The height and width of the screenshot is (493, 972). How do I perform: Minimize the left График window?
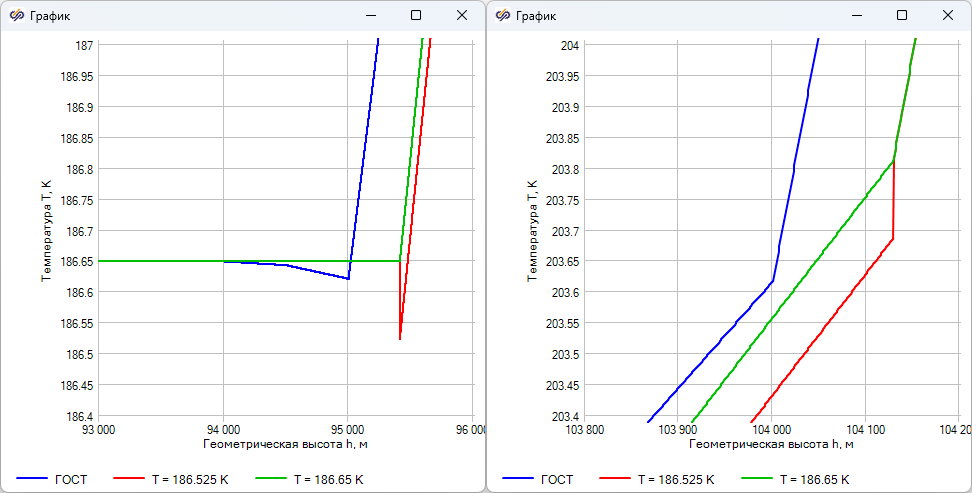[370, 16]
